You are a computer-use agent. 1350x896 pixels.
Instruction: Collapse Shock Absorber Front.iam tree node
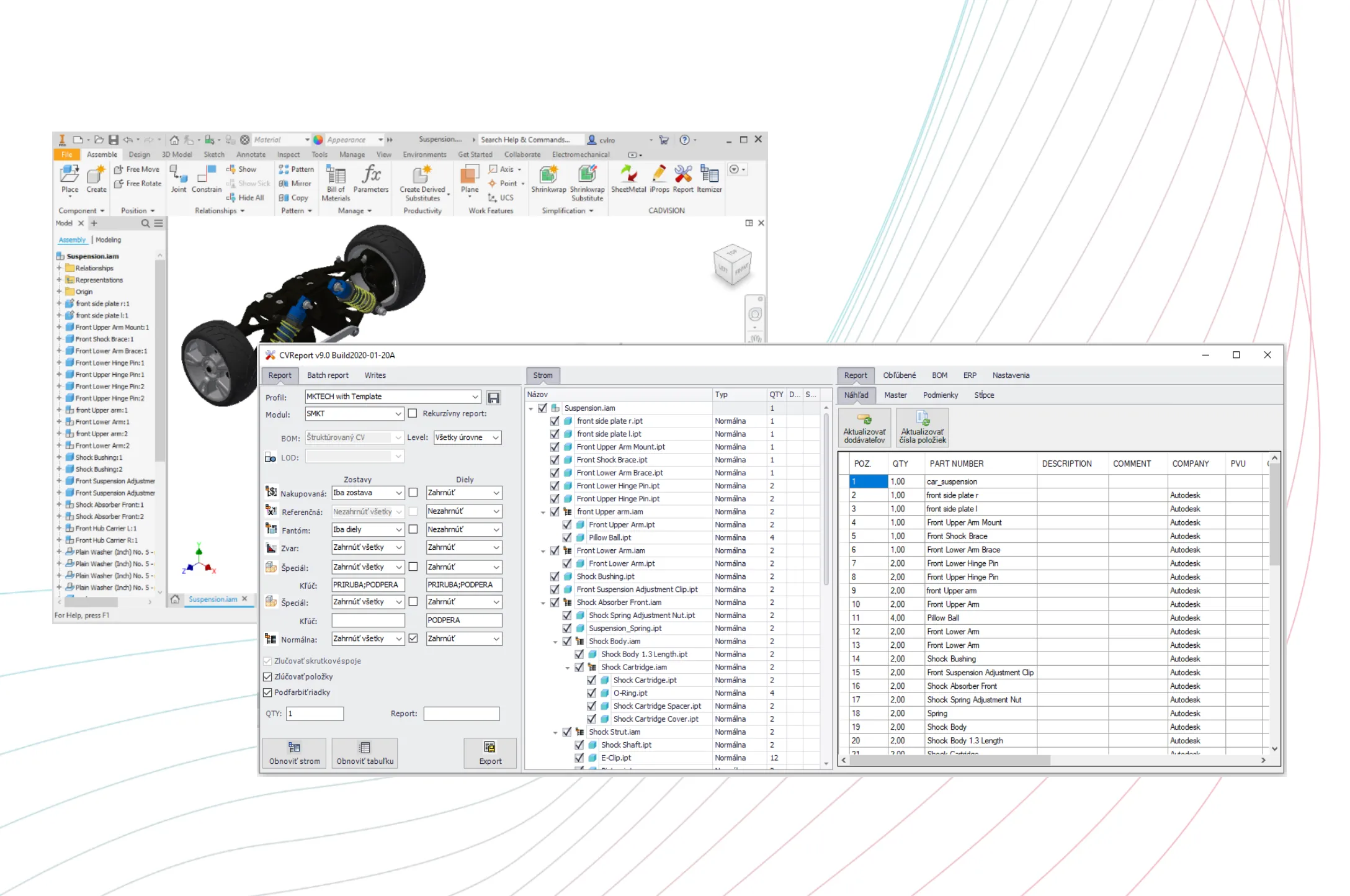(x=543, y=603)
